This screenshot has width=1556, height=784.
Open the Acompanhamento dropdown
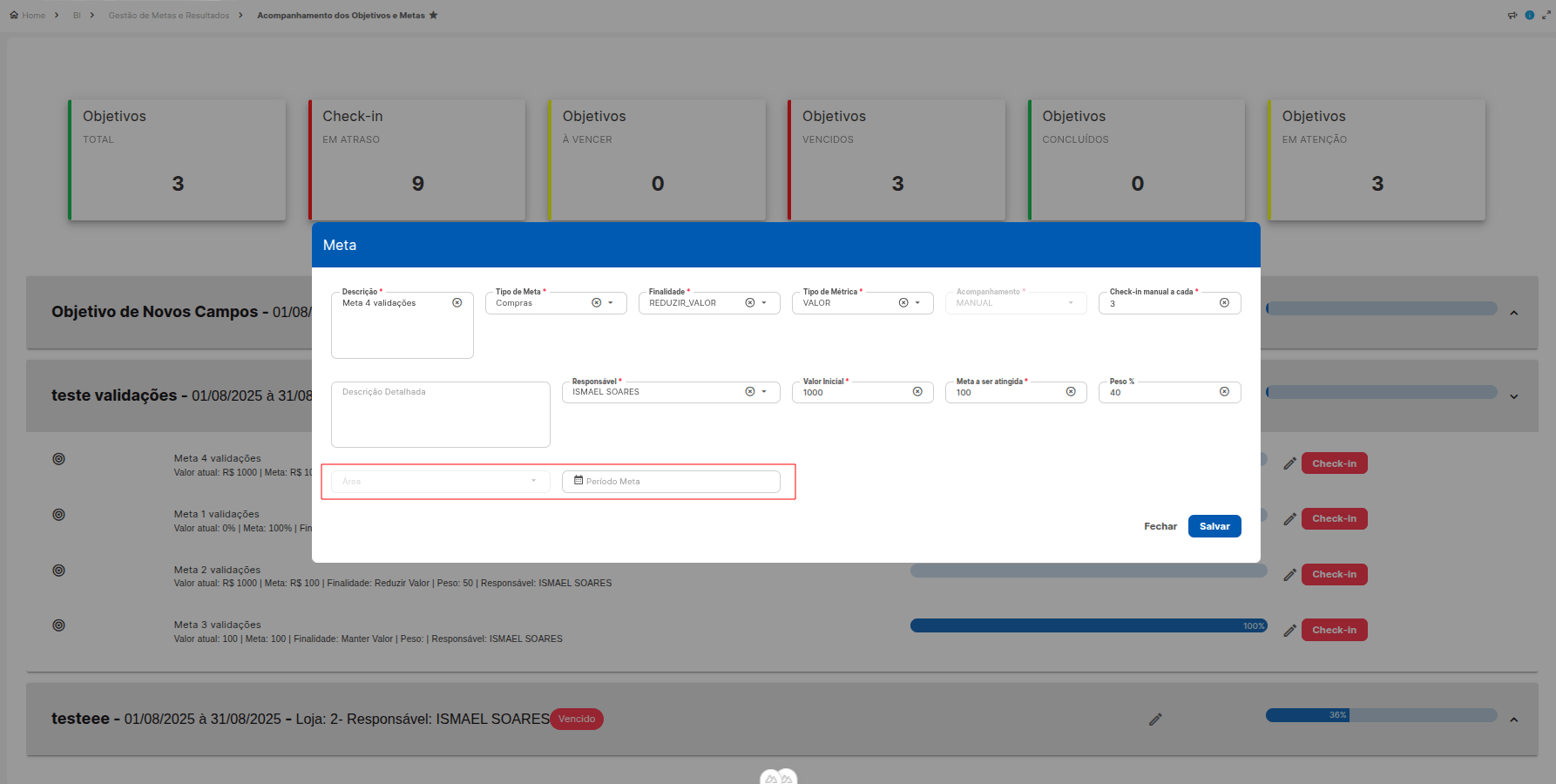(1016, 303)
